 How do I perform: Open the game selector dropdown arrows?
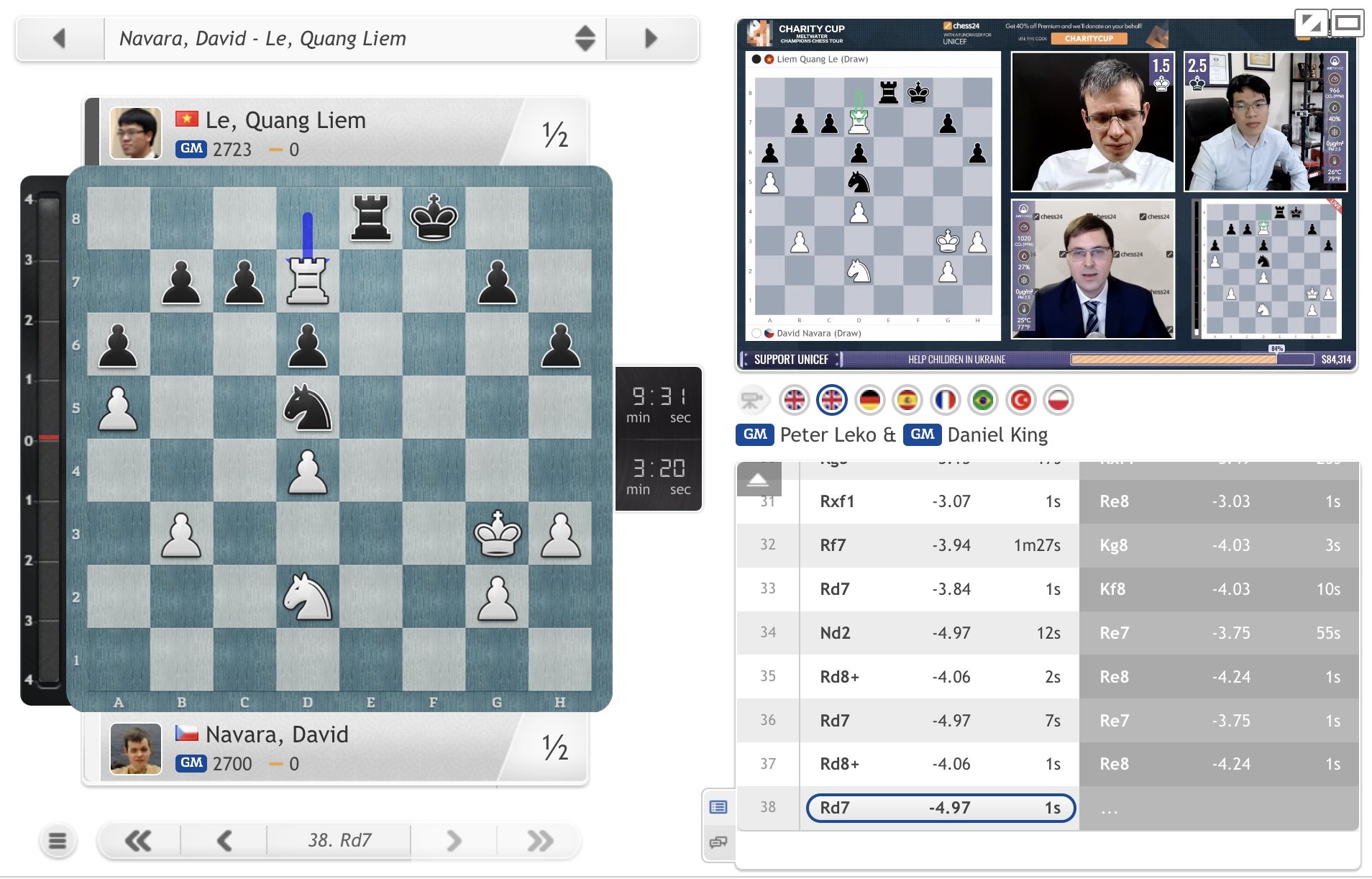coord(585,38)
